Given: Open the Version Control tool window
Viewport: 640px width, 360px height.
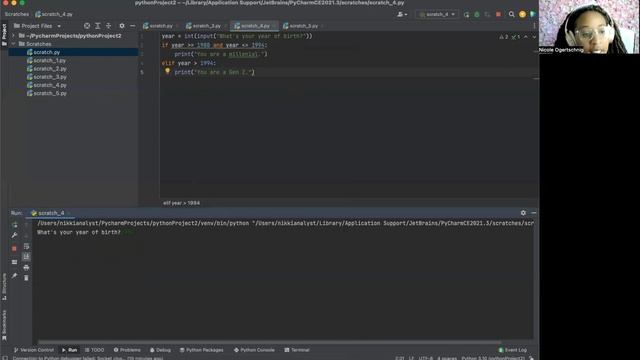Looking at the screenshot, I should (34, 350).
